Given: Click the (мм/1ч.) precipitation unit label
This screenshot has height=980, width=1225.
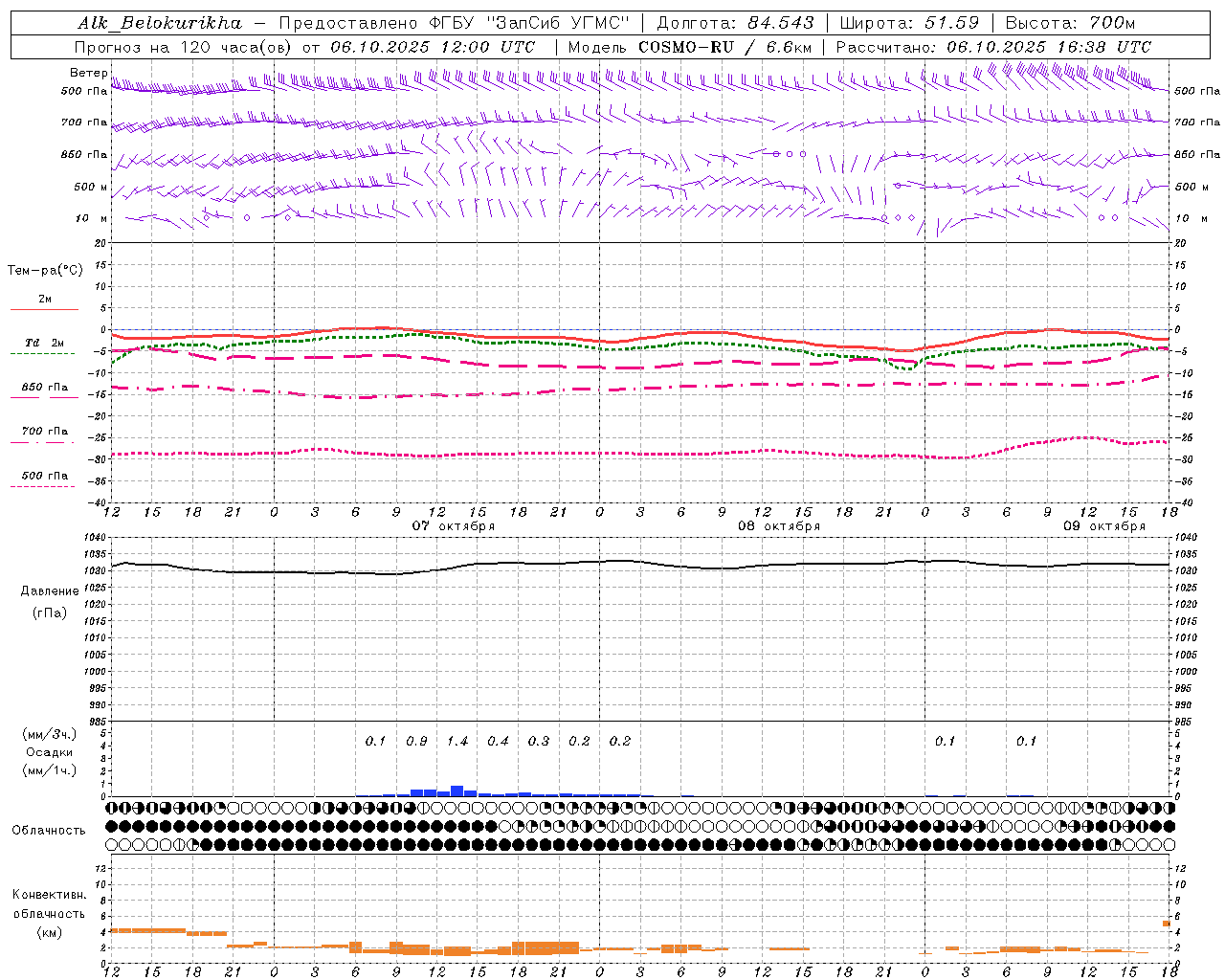Looking at the screenshot, I should pos(49,770).
